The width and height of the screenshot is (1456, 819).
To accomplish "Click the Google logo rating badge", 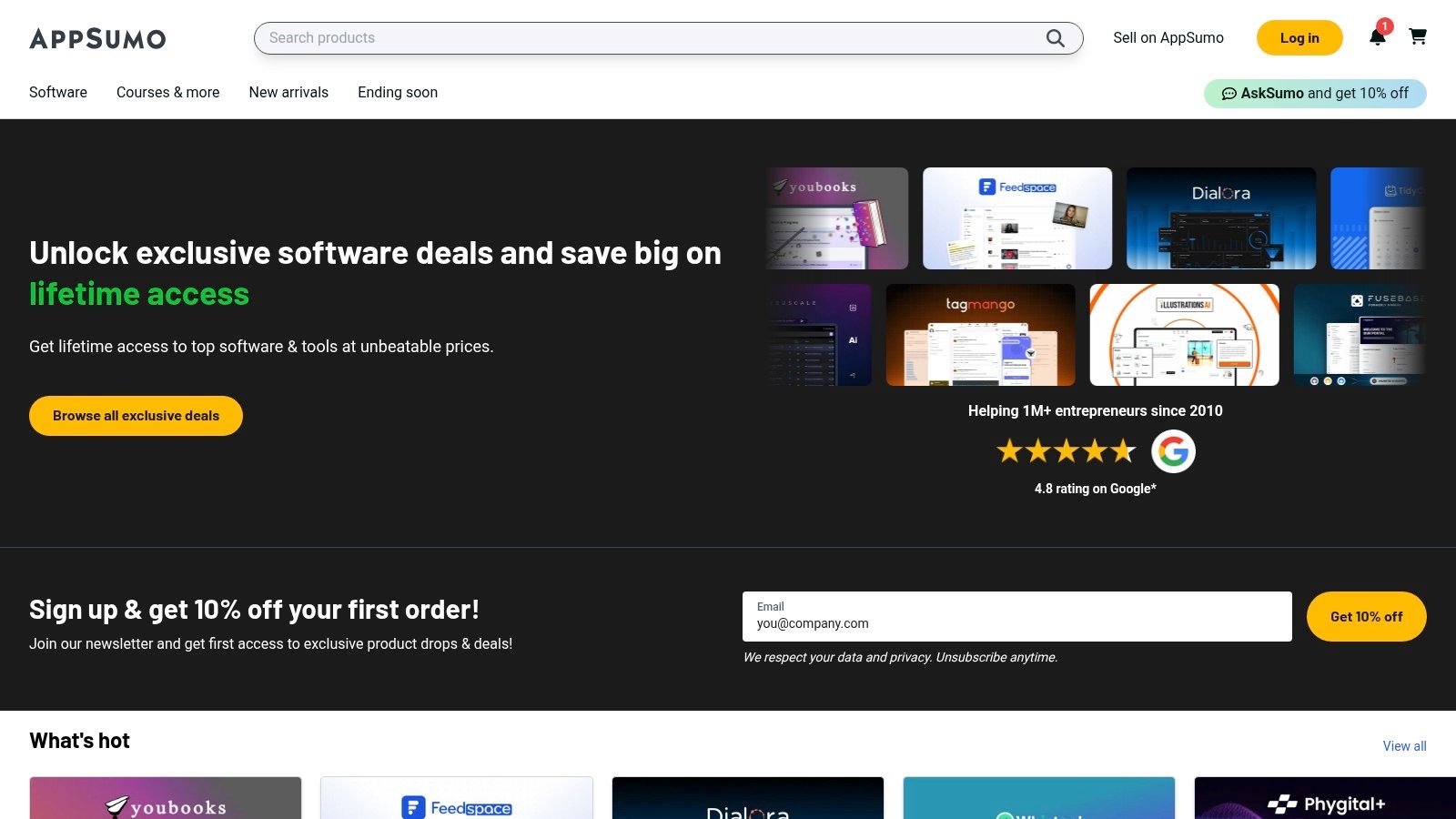I will [x=1173, y=451].
